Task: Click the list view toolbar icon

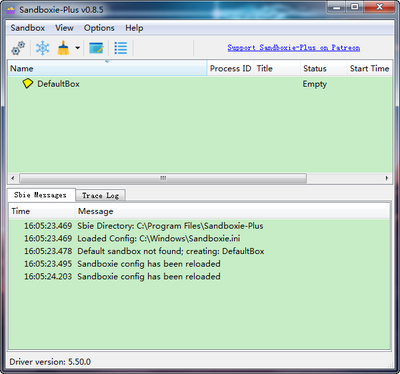Action: [121, 48]
